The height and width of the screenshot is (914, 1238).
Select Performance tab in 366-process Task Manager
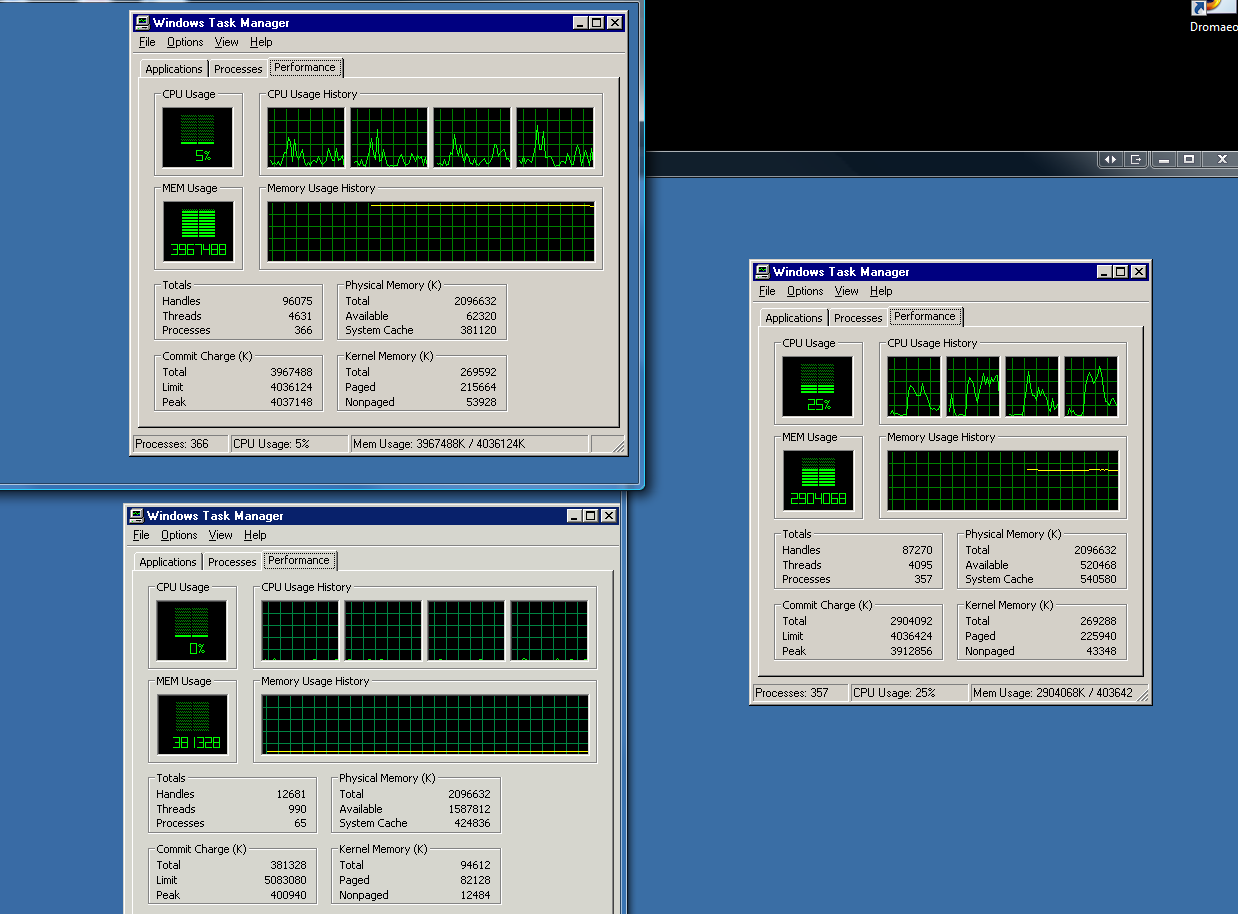point(305,67)
